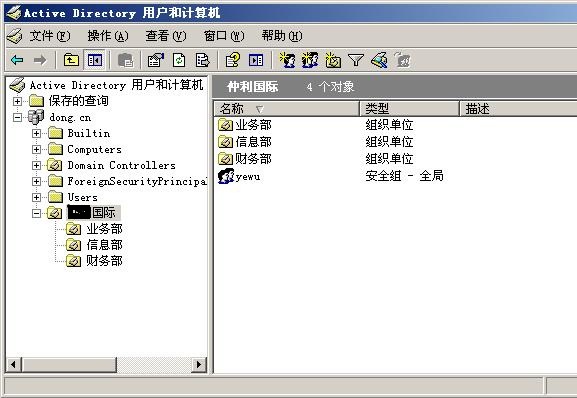Open the 操作(A) menu
This screenshot has width=577, height=398.
[x=108, y=36]
